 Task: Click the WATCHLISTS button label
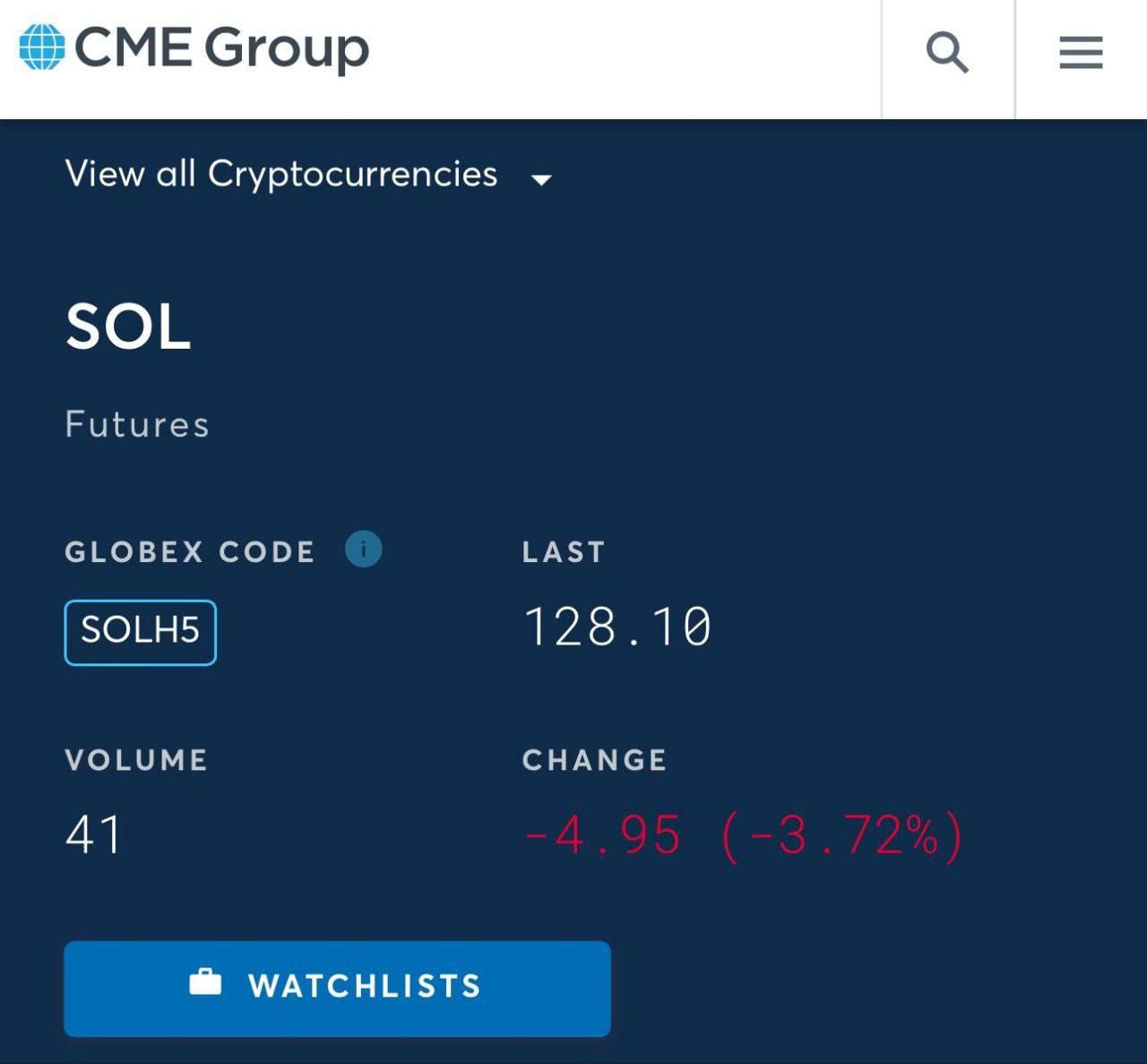[x=365, y=986]
